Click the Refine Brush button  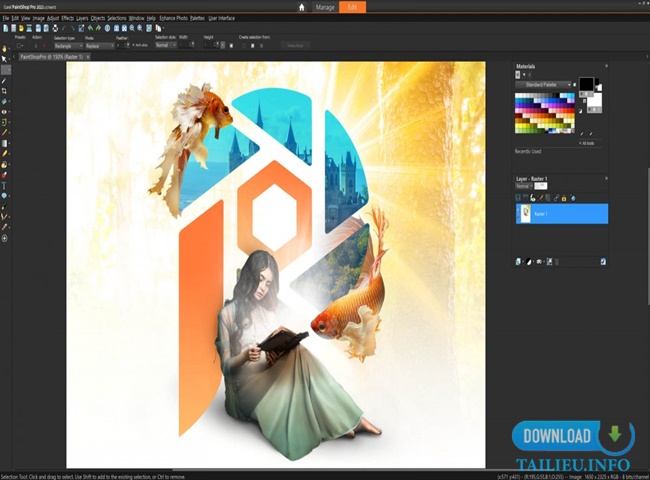[295, 46]
